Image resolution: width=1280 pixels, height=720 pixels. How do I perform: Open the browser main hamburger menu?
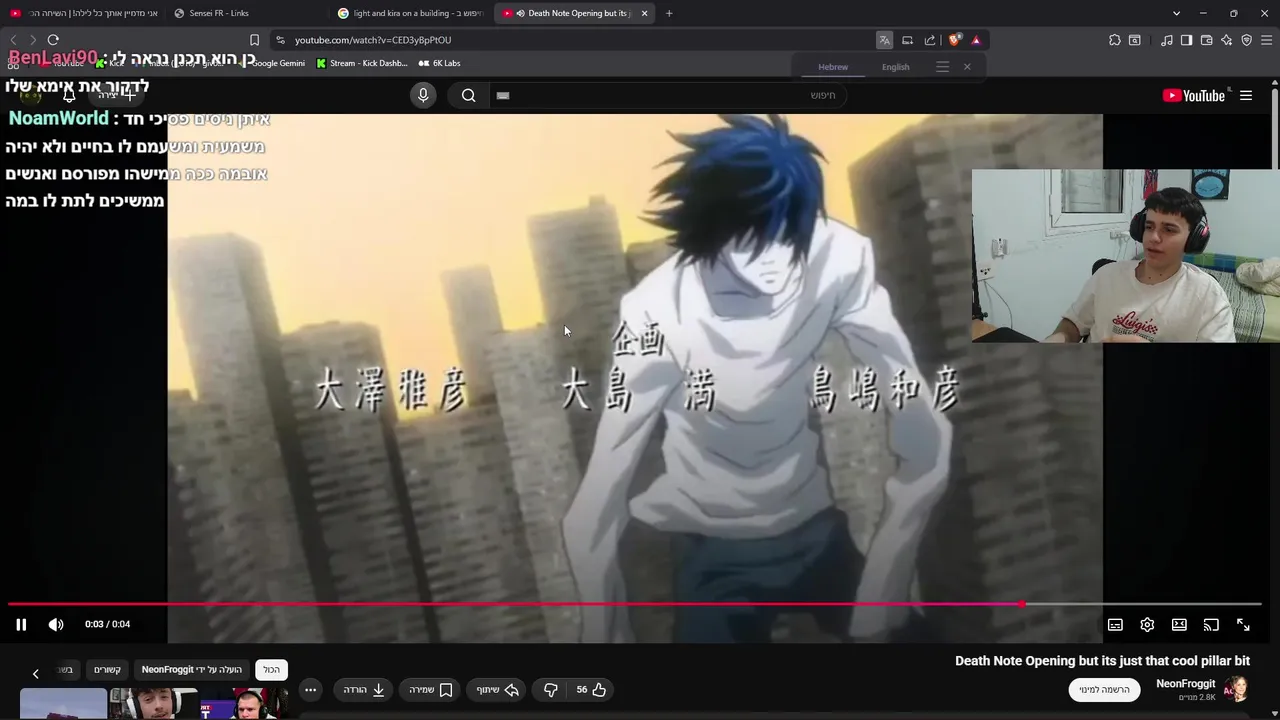(1266, 40)
